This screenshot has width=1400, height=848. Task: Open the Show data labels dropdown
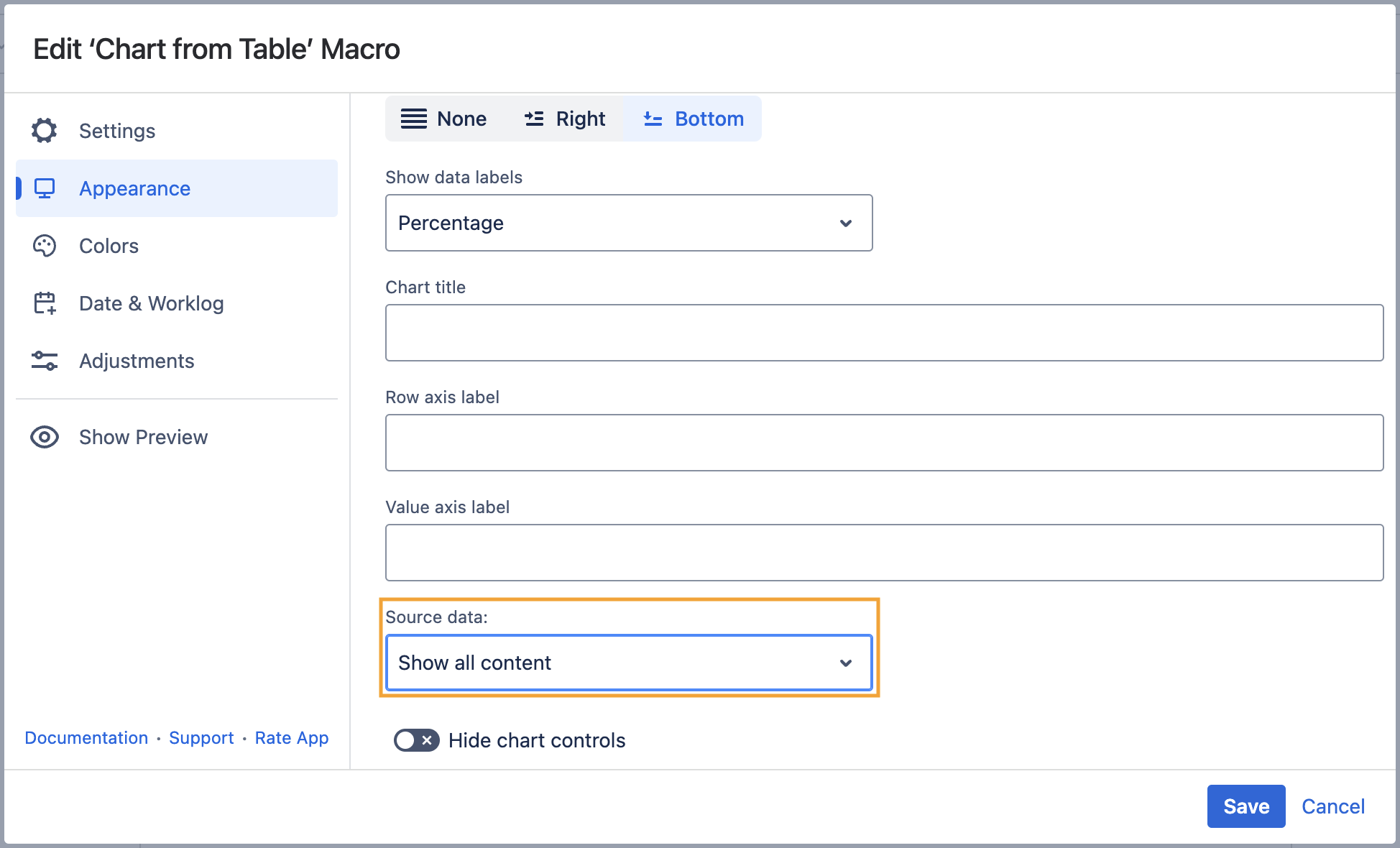click(x=628, y=223)
